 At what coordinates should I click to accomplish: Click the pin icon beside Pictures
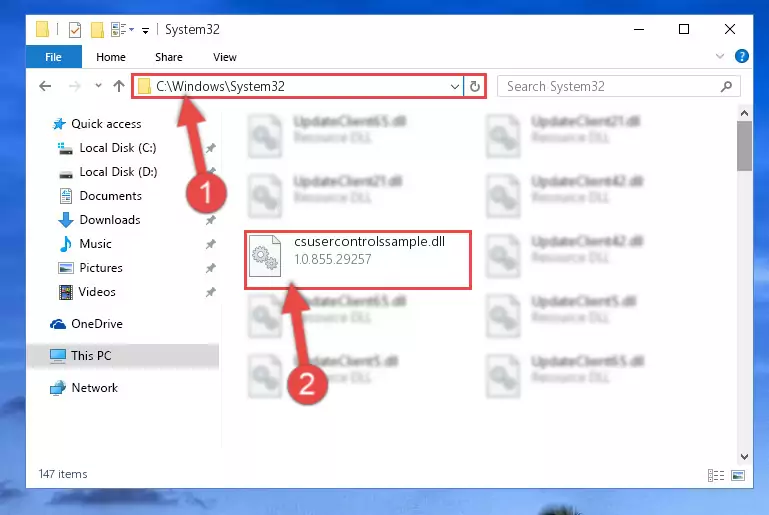[x=210, y=268]
